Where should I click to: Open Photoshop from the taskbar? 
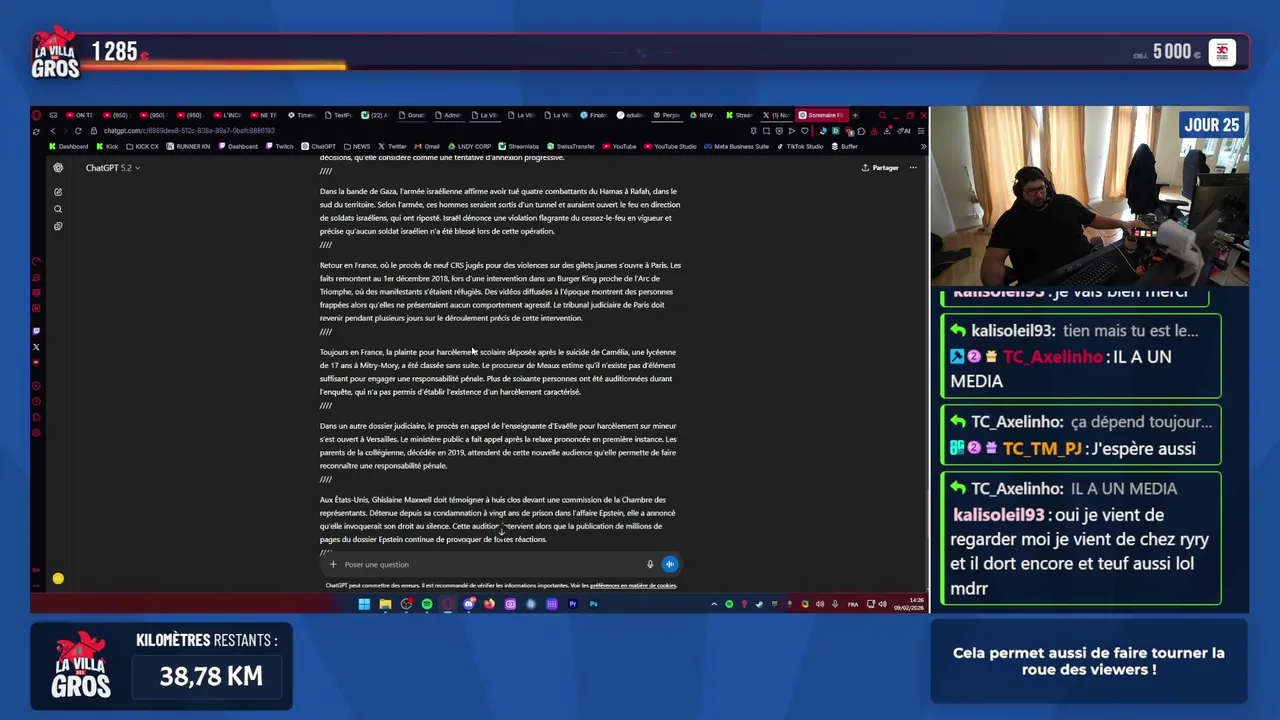[x=594, y=604]
